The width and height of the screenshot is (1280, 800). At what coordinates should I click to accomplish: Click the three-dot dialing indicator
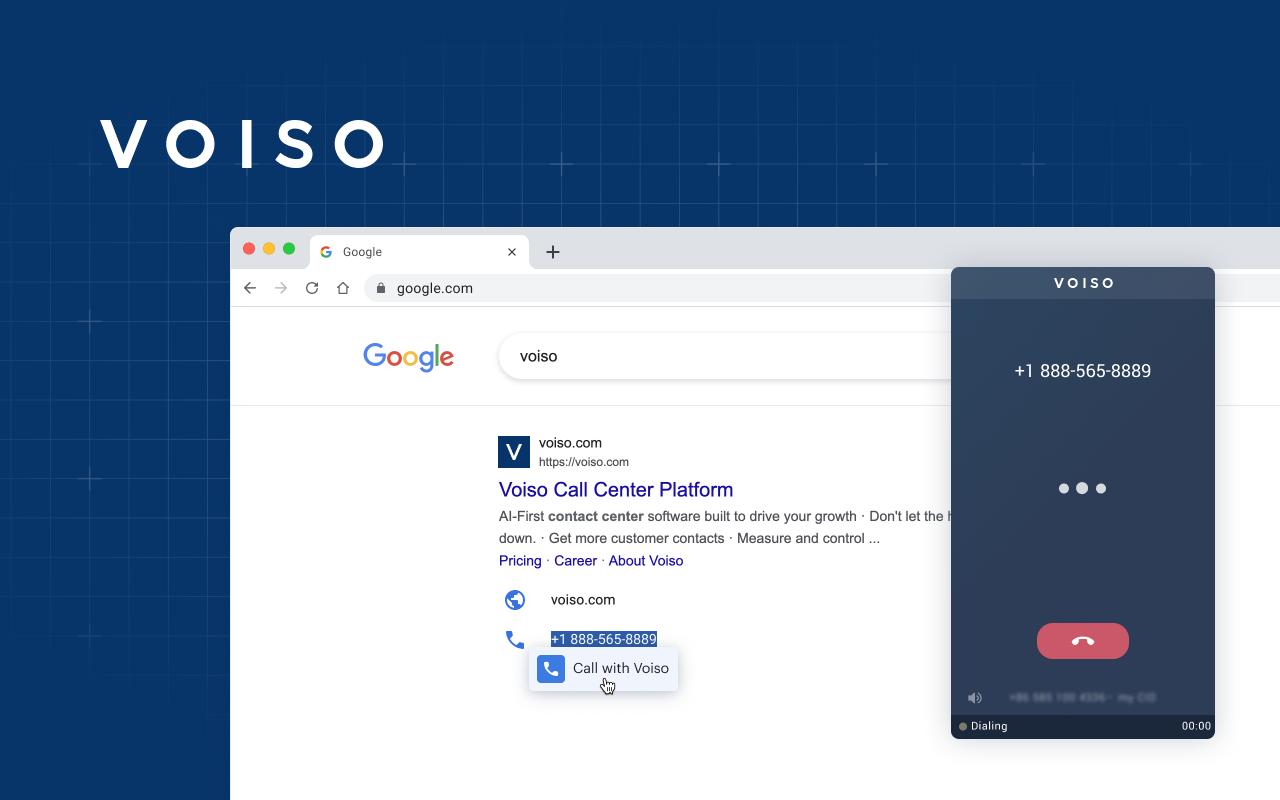1082,489
